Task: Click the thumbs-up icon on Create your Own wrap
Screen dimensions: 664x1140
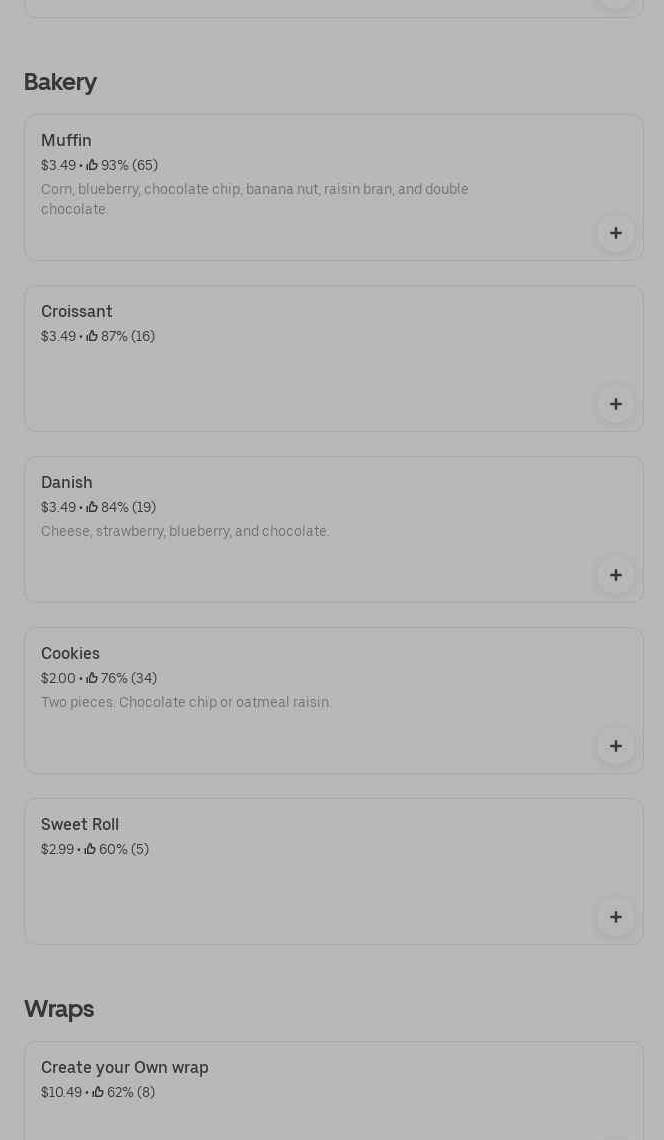Action: tap(98, 1092)
